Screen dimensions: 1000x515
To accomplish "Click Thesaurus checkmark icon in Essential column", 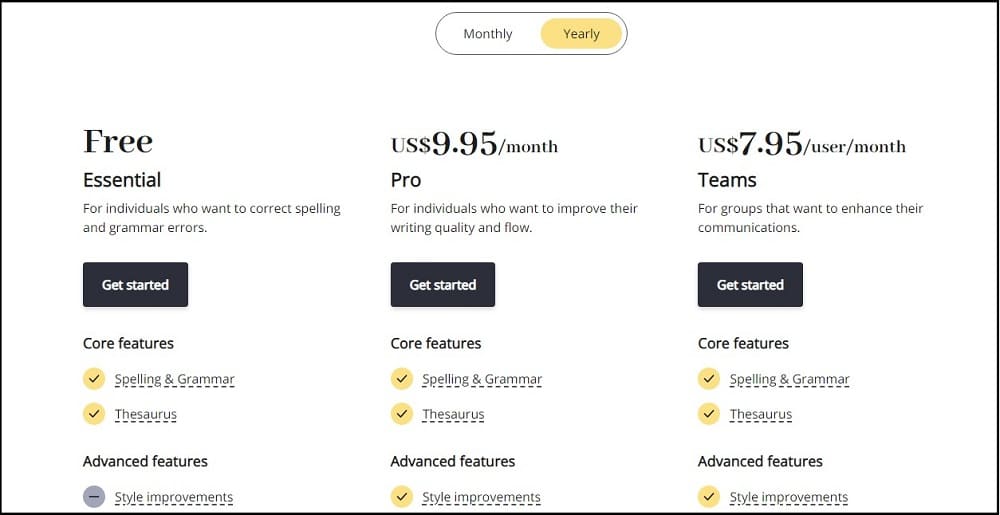I will 94,414.
